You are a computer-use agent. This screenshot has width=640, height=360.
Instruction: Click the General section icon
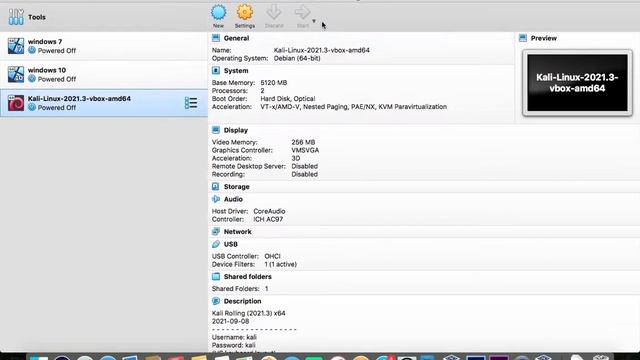tap(216, 38)
